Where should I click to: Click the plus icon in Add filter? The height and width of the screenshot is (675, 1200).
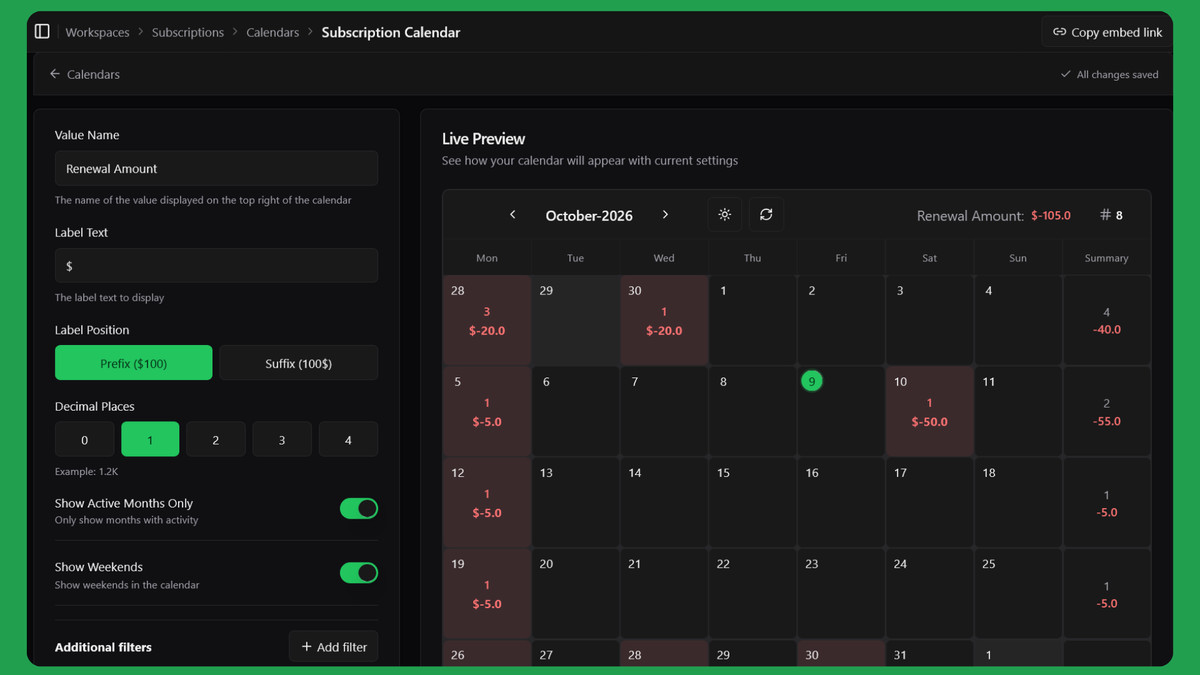pyautogui.click(x=307, y=647)
